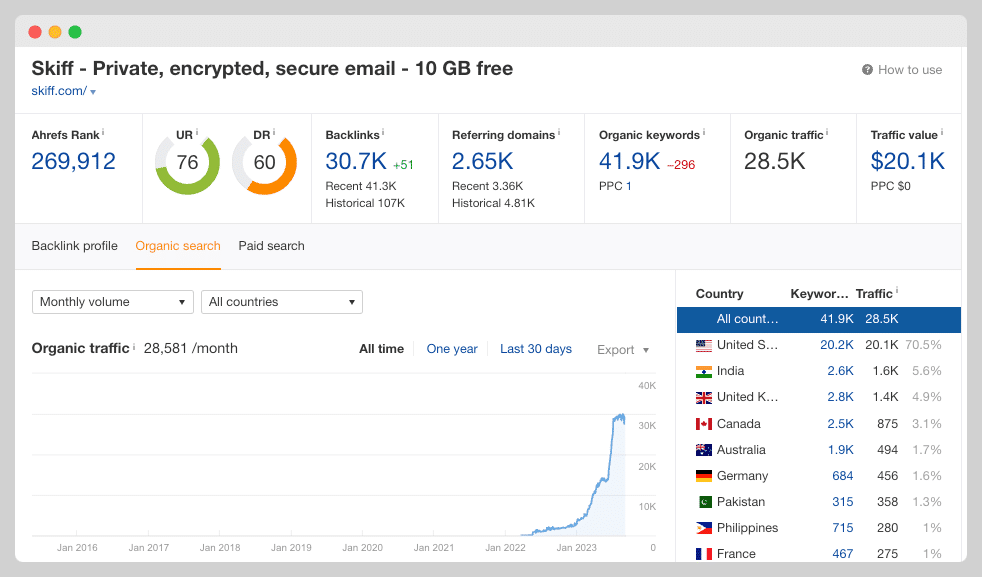Click the Recent 41.3K backlinks text
982x577 pixels.
pos(361,186)
